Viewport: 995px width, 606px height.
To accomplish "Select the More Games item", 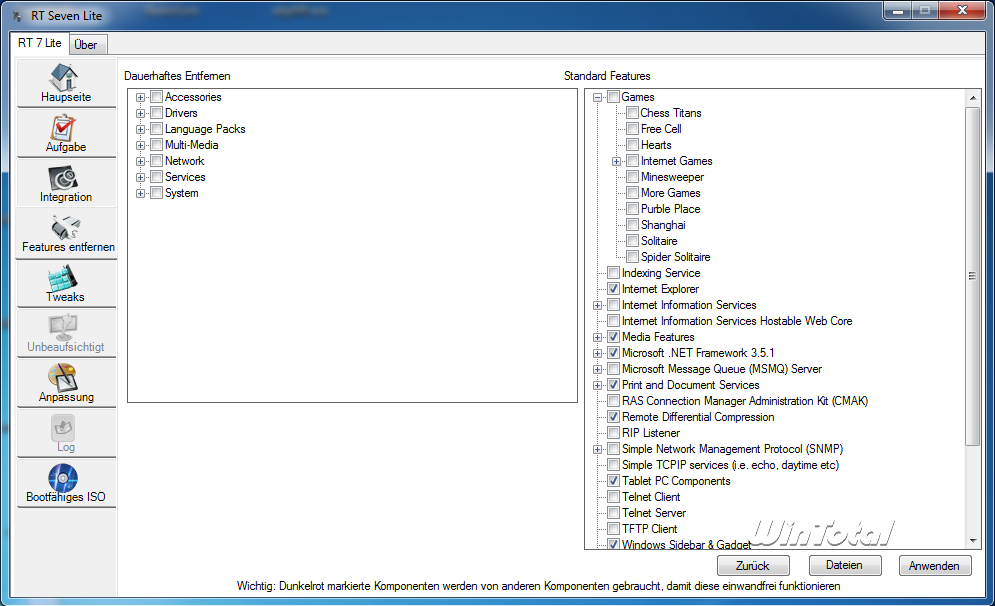I will (670, 193).
